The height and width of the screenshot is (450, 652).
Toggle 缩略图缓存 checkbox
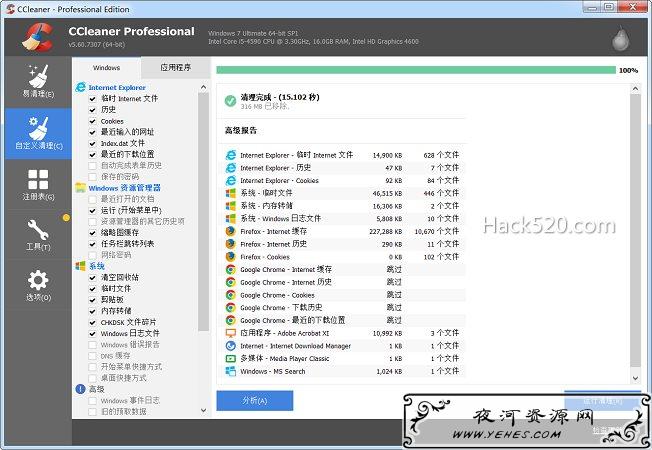click(93, 233)
